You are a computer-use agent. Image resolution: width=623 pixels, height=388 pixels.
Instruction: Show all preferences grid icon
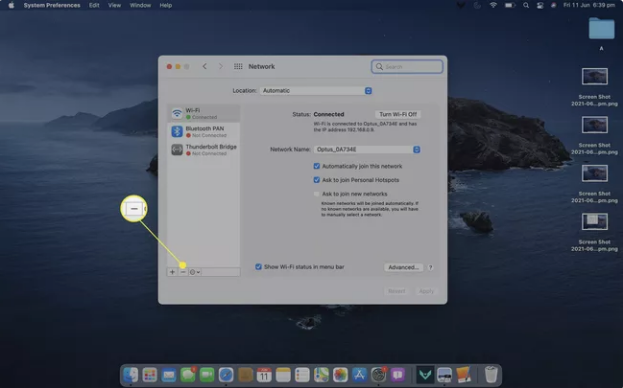pyautogui.click(x=238, y=66)
